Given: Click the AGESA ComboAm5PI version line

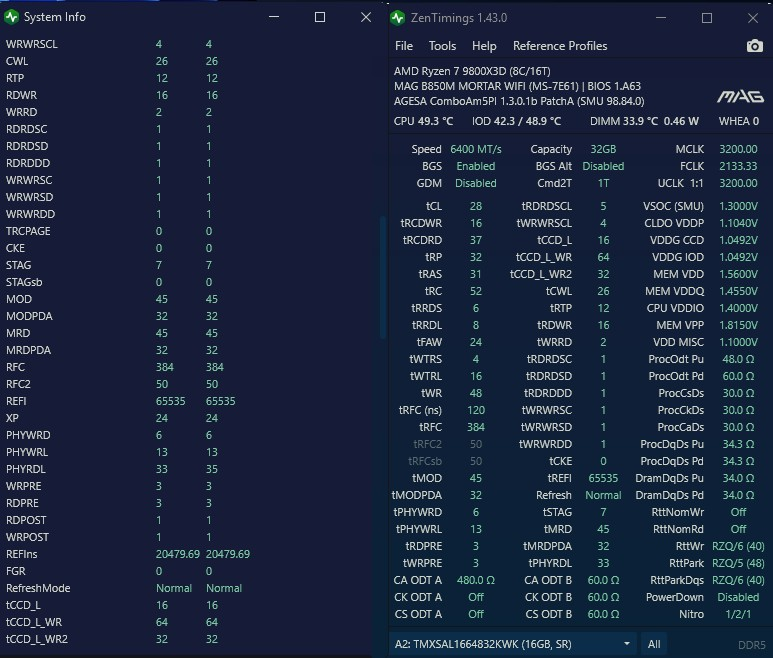Looking at the screenshot, I should [x=519, y=101].
